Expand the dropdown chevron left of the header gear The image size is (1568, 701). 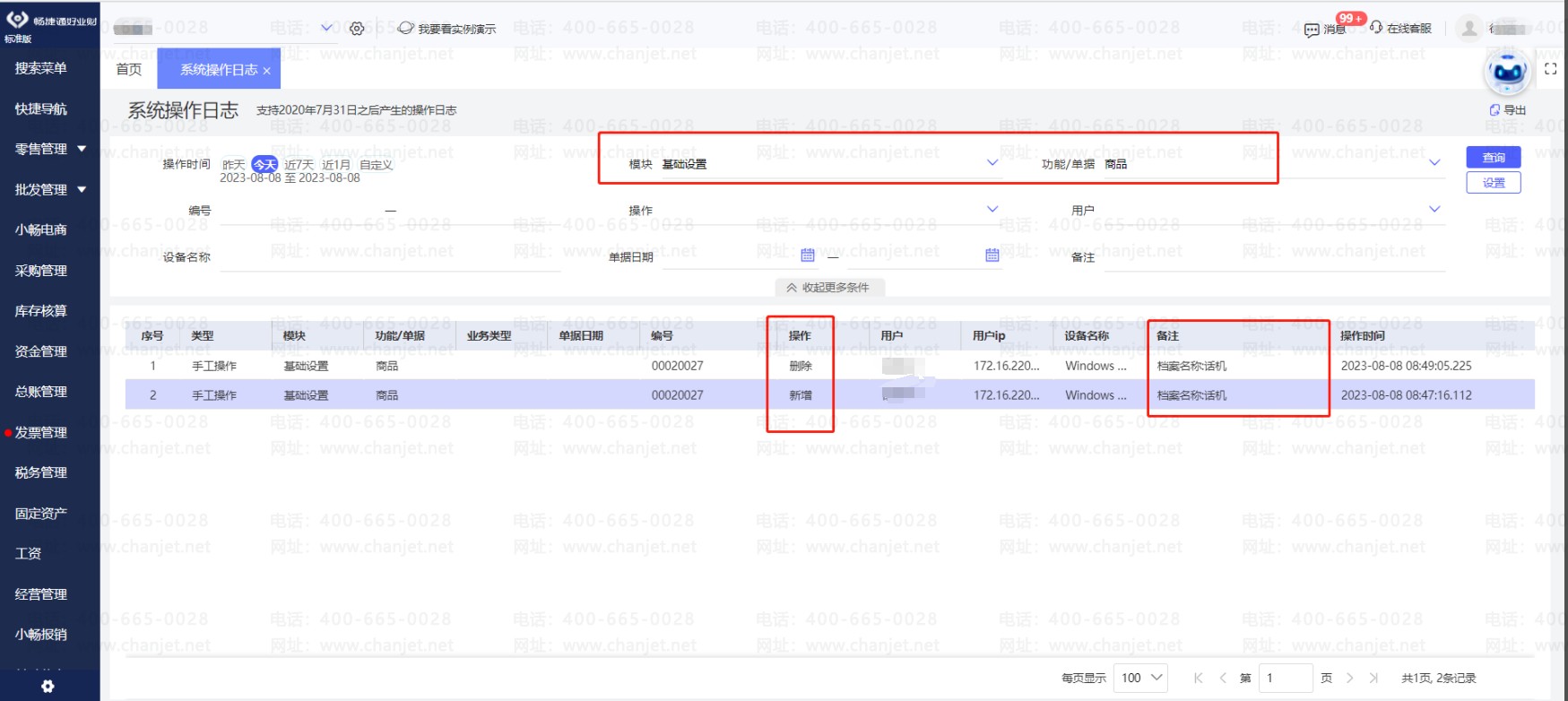[x=327, y=28]
